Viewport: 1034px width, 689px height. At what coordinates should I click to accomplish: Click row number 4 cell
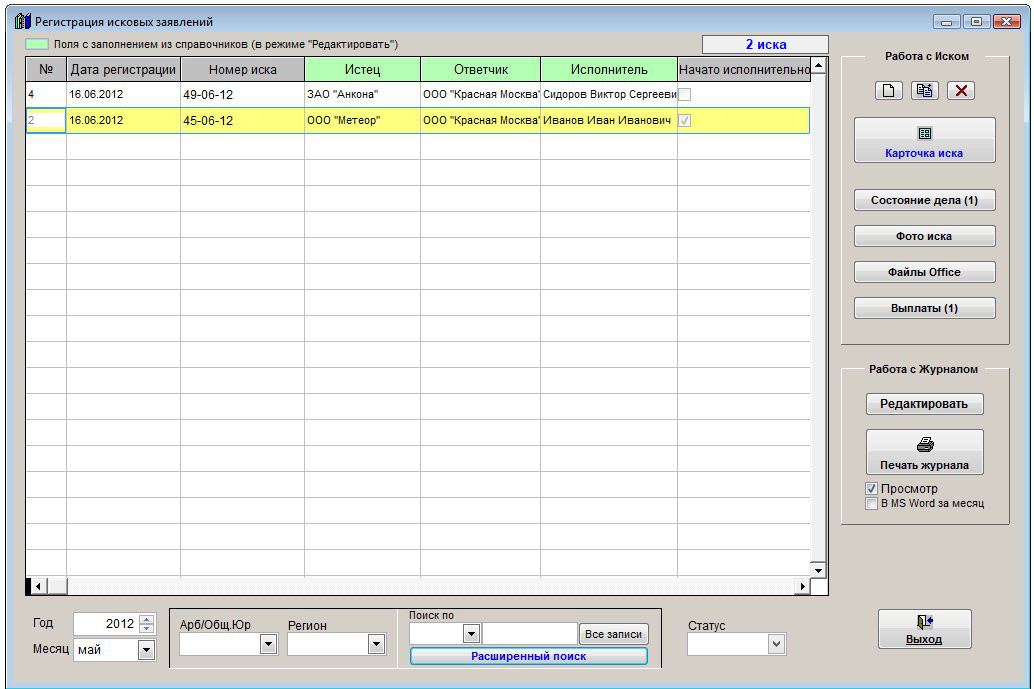46,94
